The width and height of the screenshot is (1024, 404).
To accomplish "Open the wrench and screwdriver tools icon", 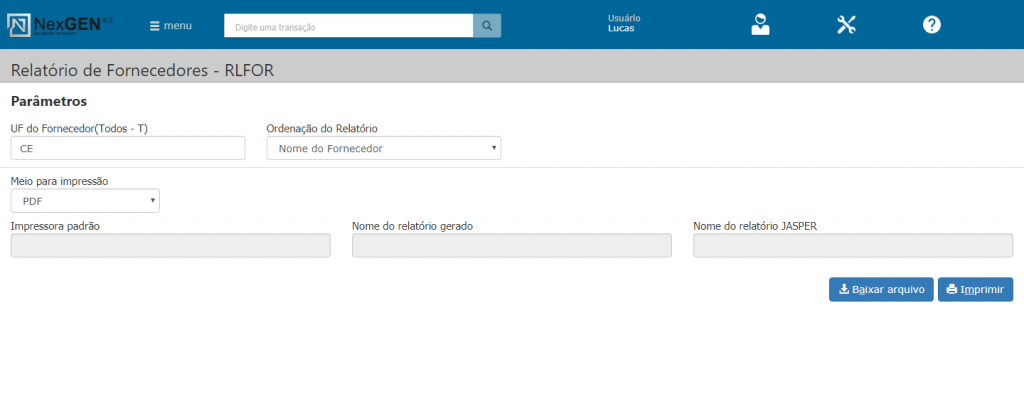I will [847, 25].
